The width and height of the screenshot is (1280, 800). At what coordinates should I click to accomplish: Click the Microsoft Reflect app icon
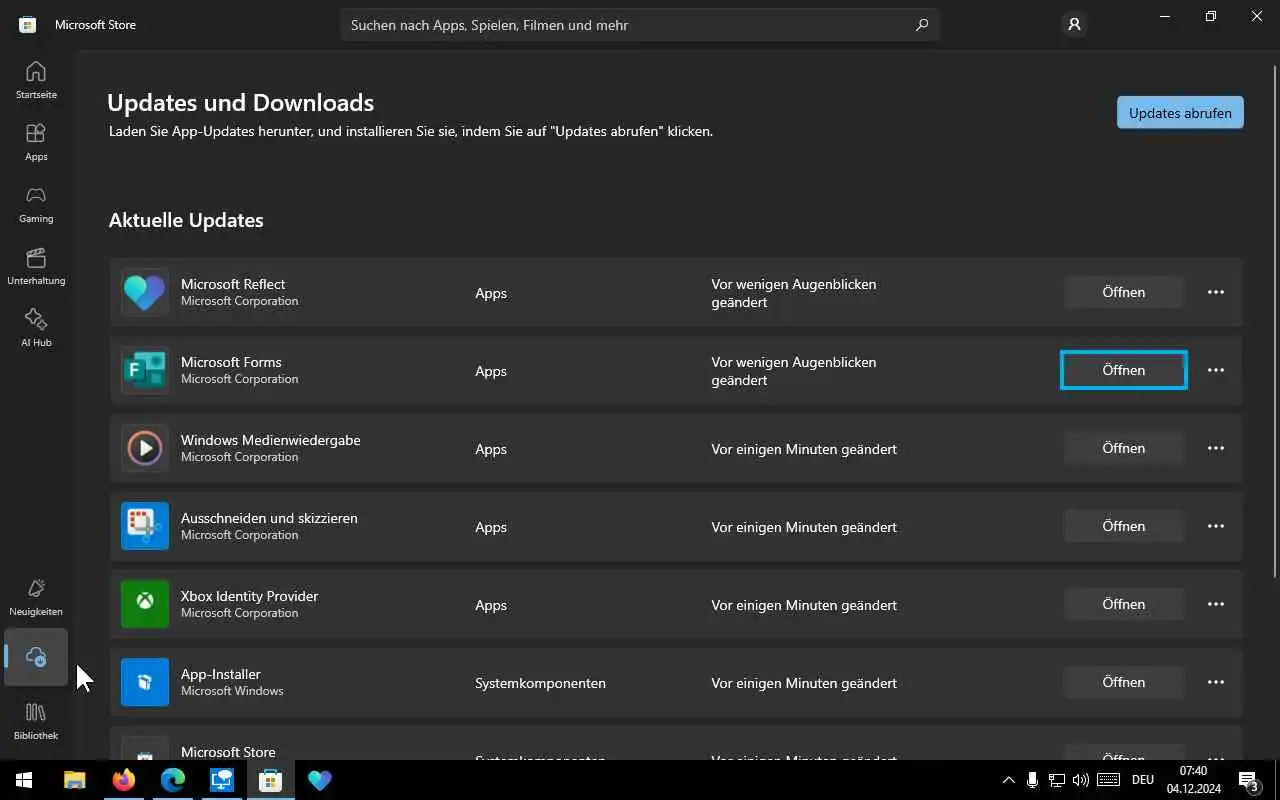(x=145, y=292)
